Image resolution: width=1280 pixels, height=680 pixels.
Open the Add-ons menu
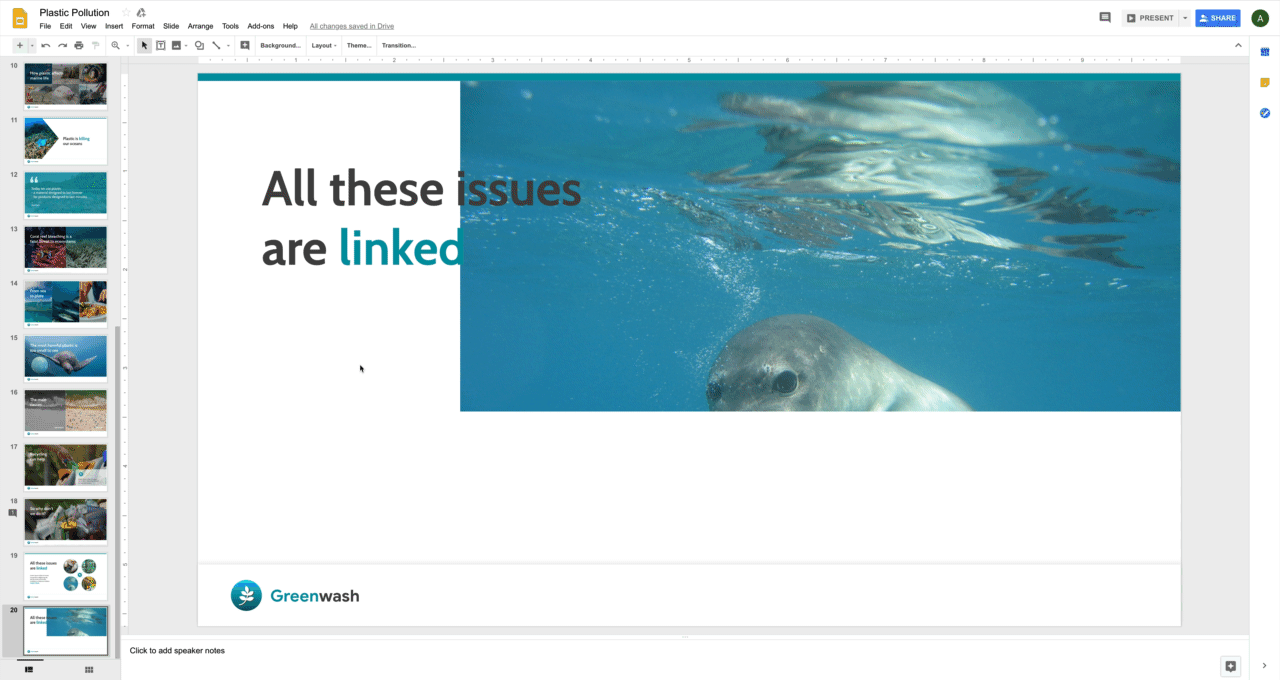(260, 26)
